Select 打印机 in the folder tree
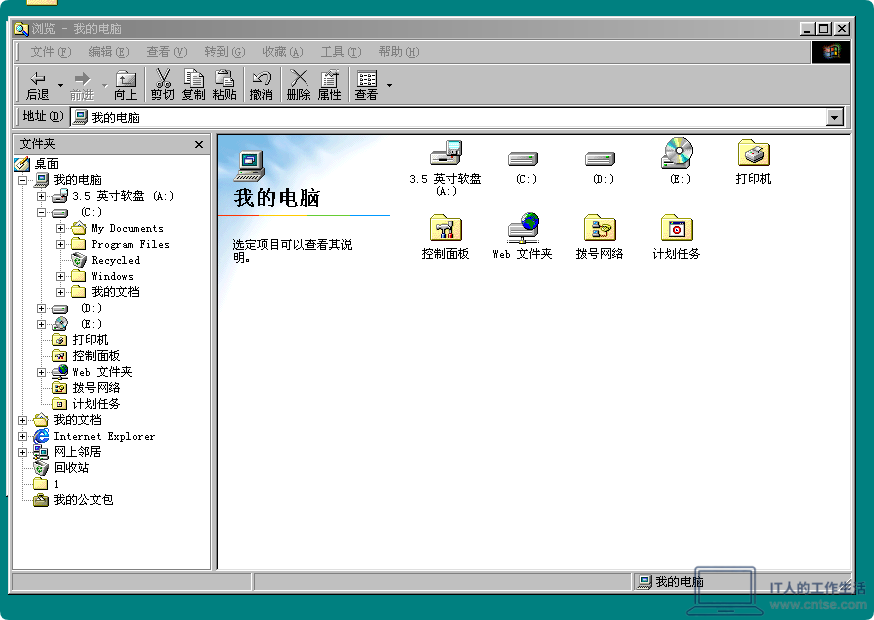This screenshot has height=620, width=874. coord(90,340)
